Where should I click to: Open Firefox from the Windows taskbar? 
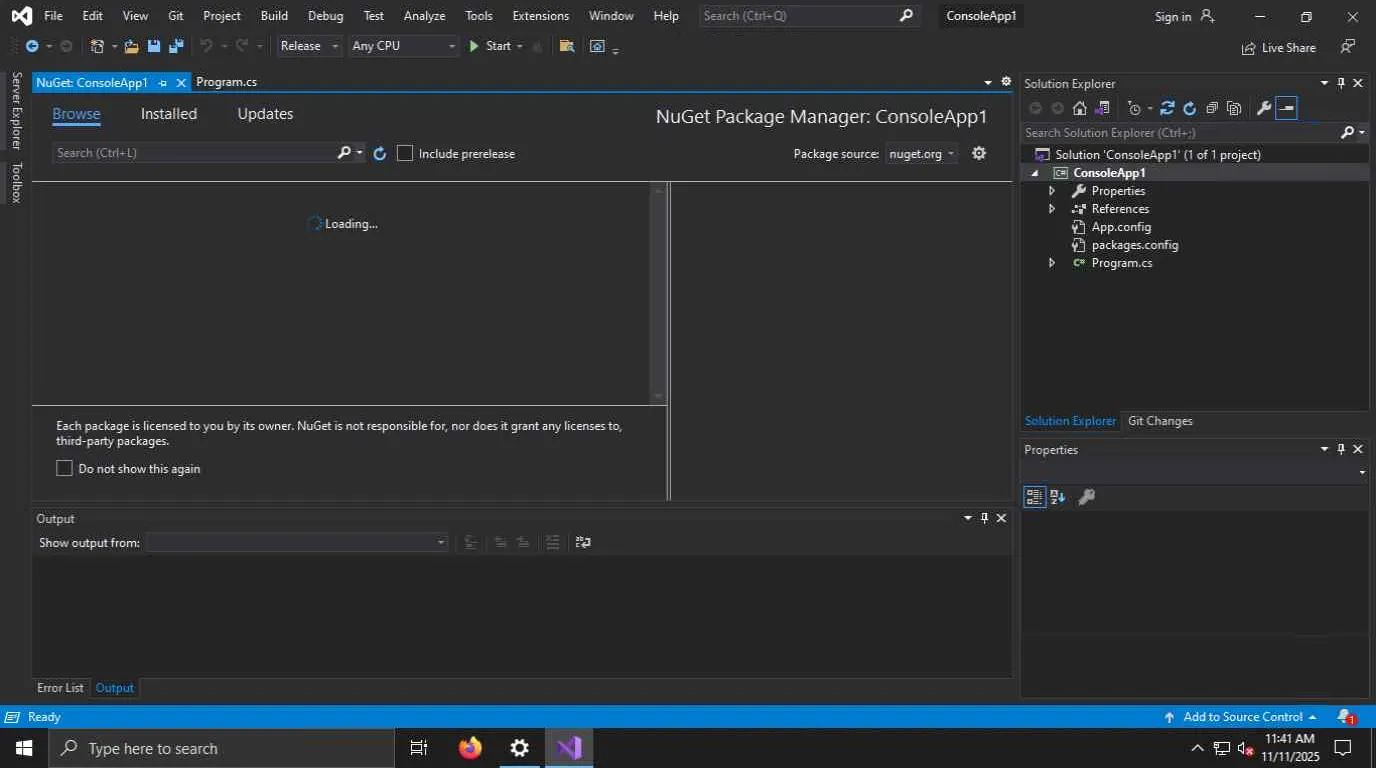coord(470,748)
